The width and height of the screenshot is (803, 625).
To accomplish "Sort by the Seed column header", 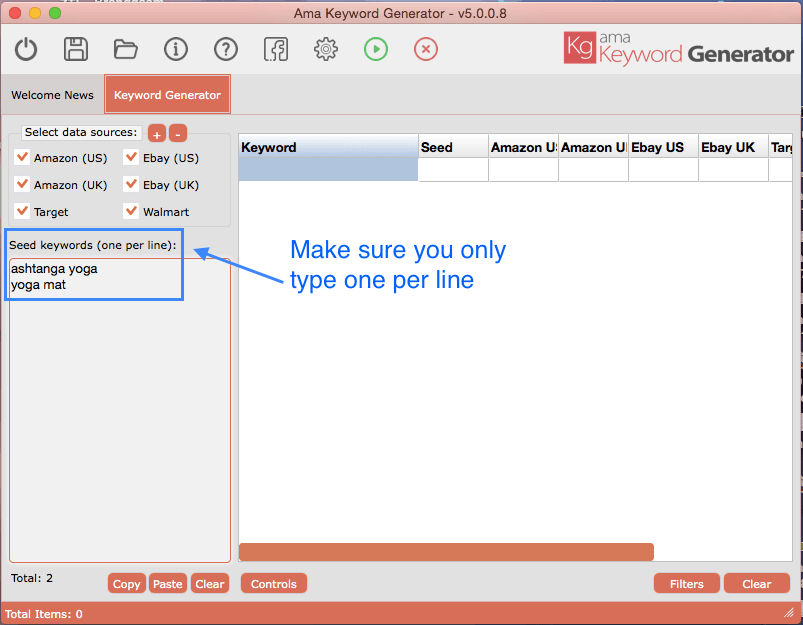I will tap(453, 147).
